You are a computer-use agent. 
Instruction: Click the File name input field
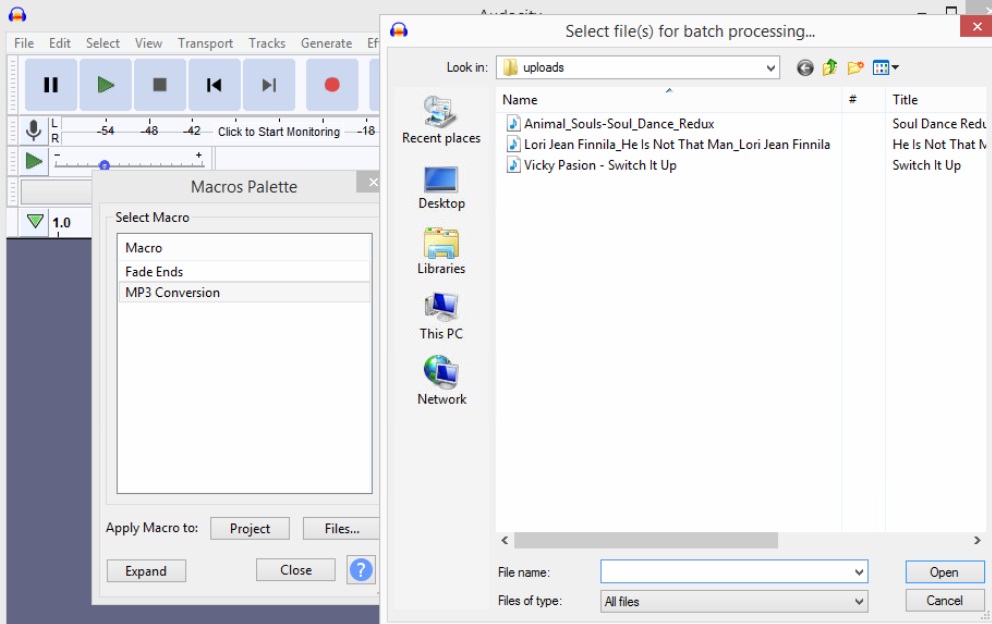(x=726, y=571)
